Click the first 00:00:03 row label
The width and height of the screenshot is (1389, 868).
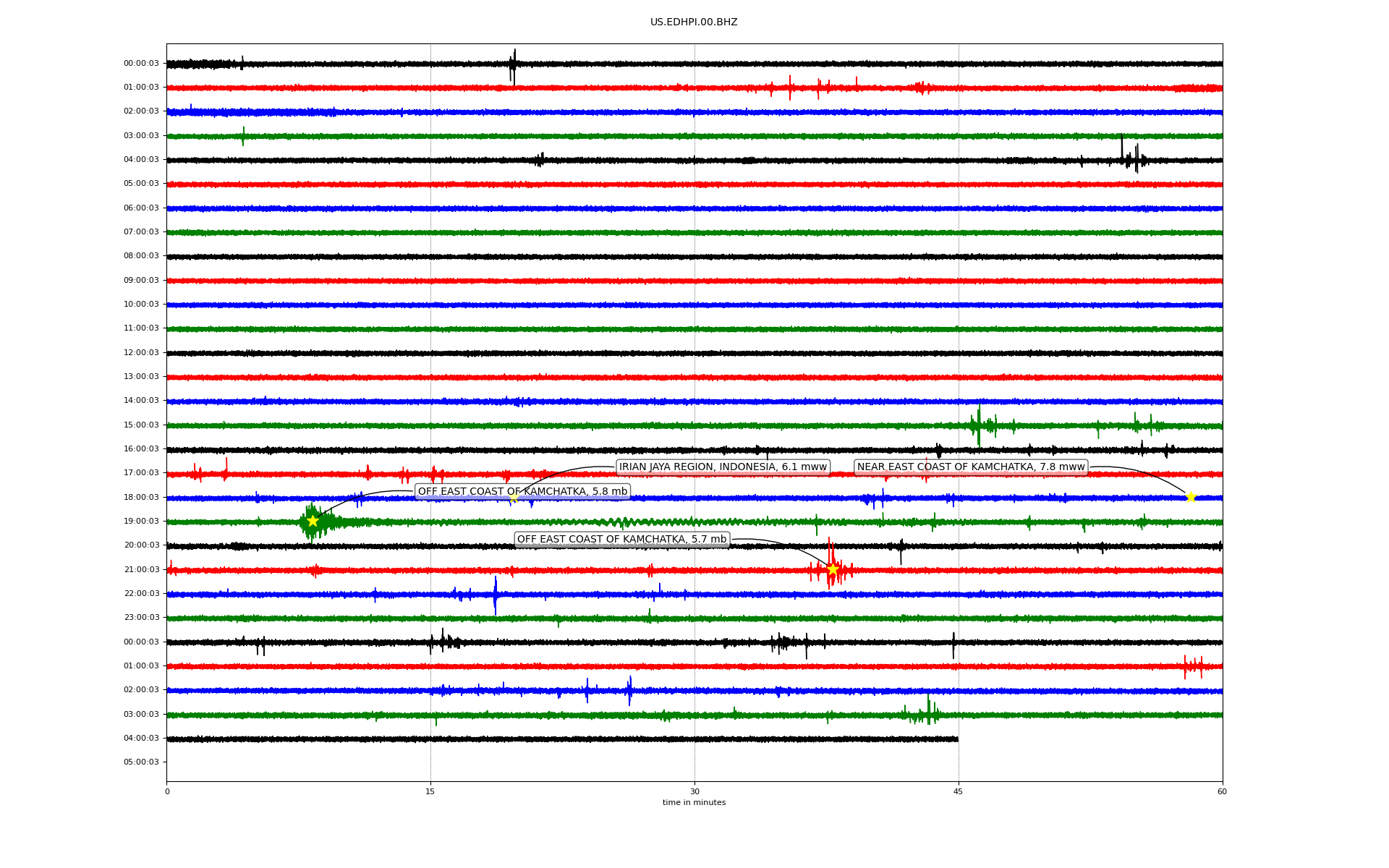pos(141,64)
